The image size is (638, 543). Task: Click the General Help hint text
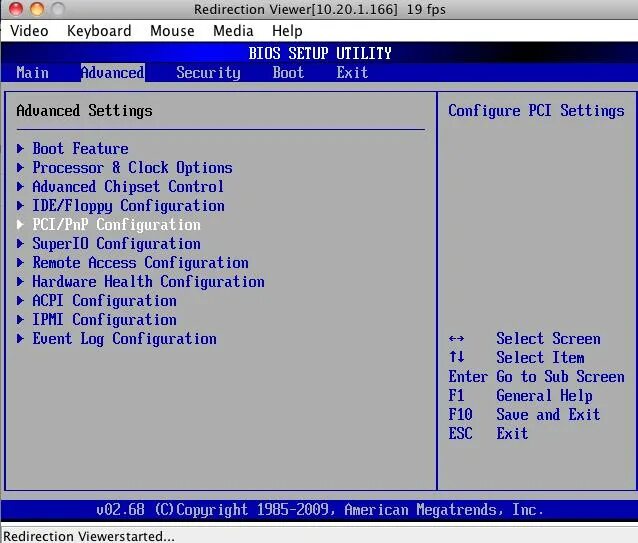click(x=544, y=396)
